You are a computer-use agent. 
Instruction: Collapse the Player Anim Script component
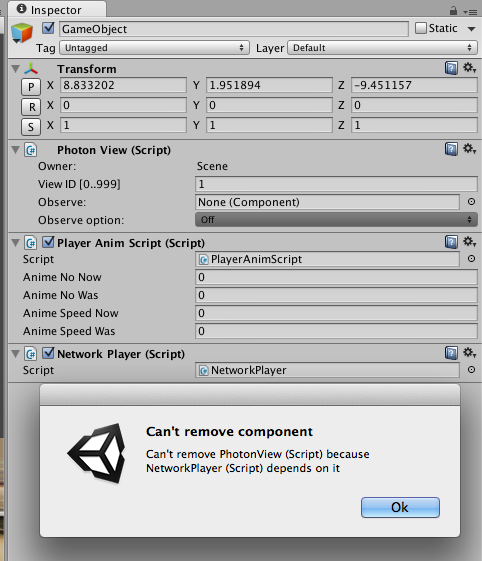click(15, 243)
